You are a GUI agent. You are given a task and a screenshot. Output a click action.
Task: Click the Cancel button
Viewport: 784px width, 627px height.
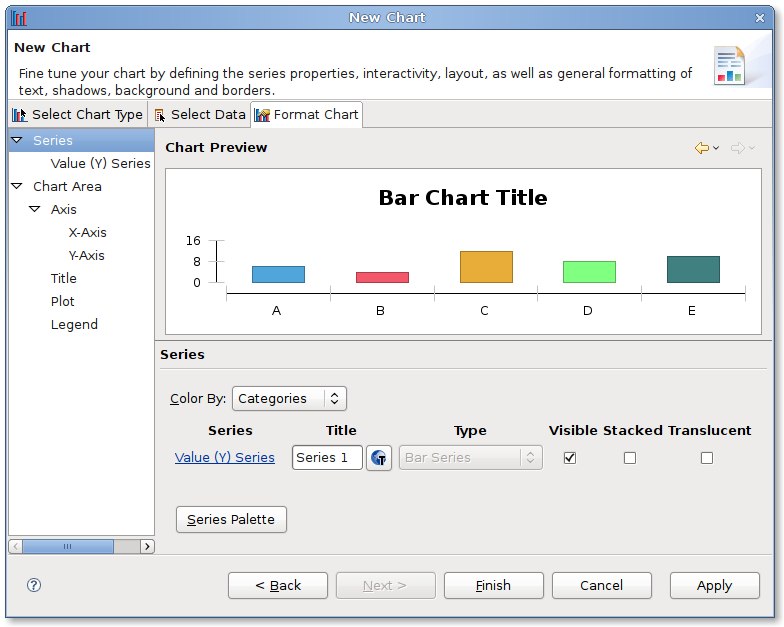coord(602,586)
